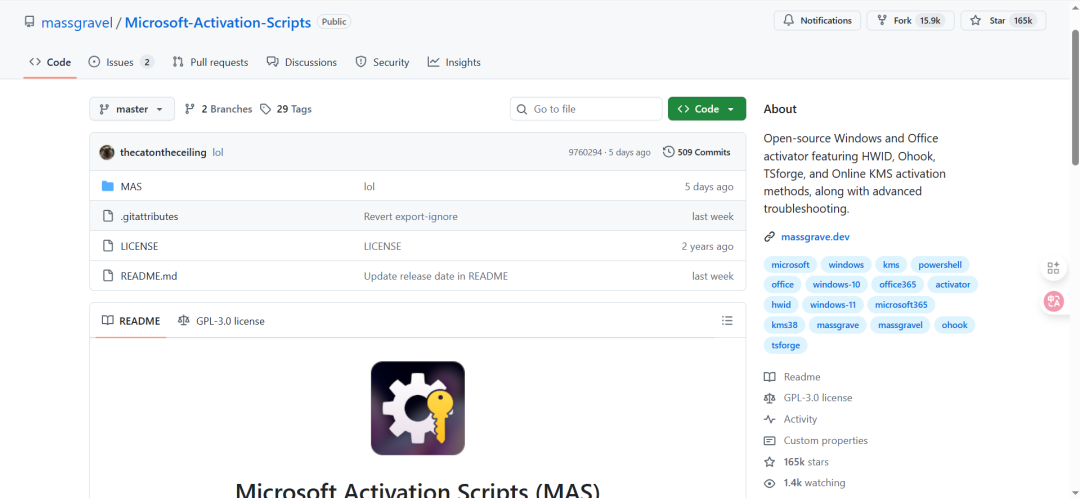Open the Insights tab
Screen dimensions: 1080x498
coord(454,62)
